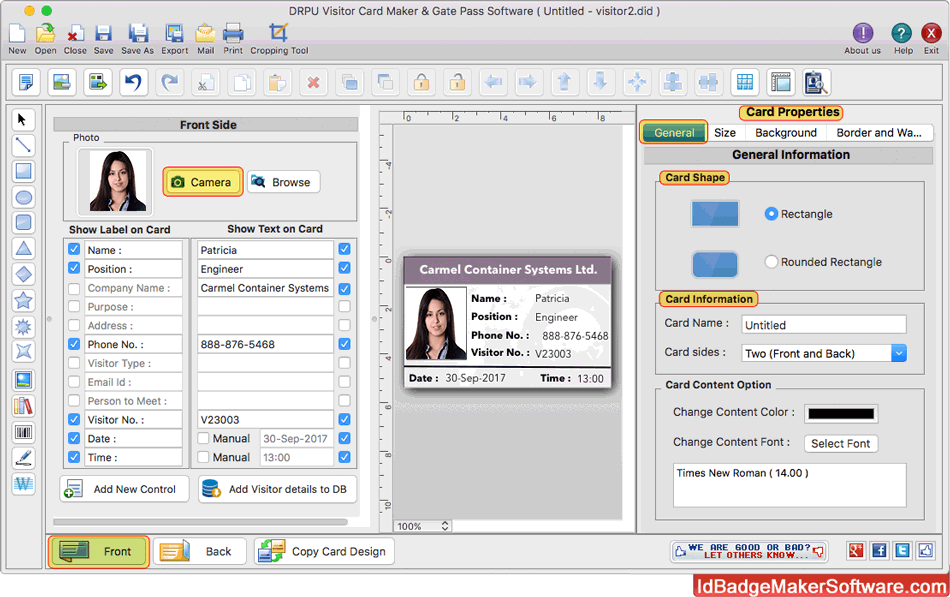Select the Rounded Rectangle card shape

click(x=770, y=261)
